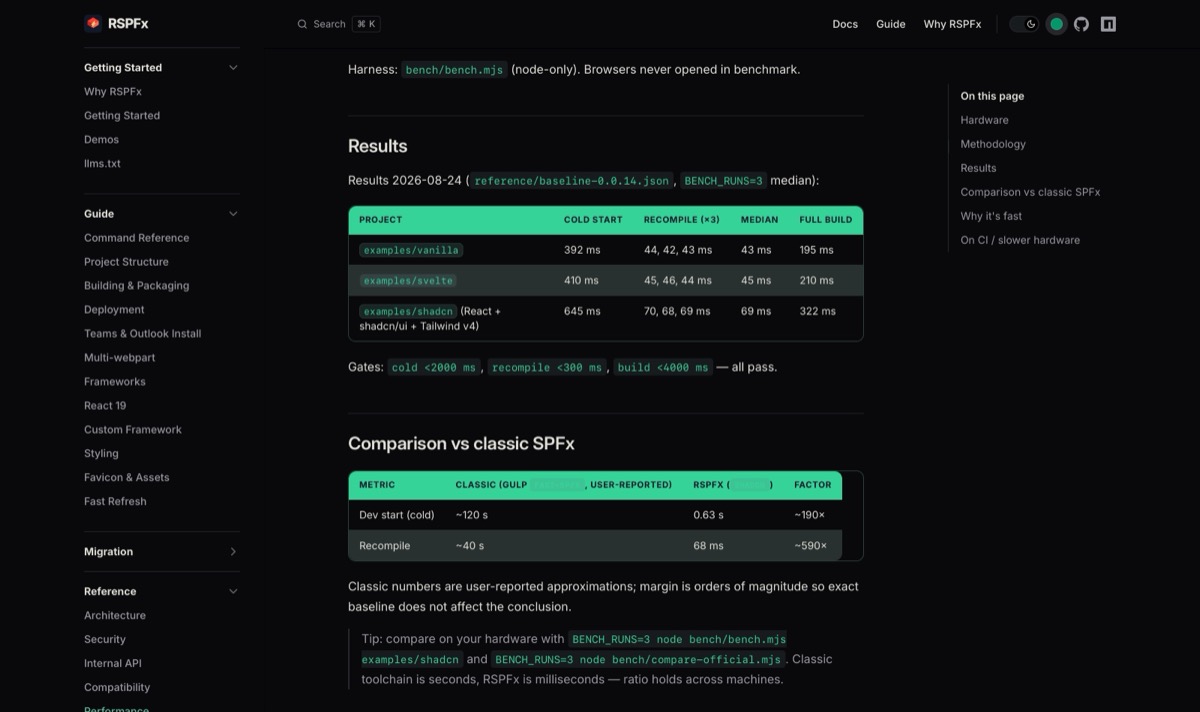Click ~190× factor cell
The height and width of the screenshot is (712, 1200).
(x=809, y=515)
